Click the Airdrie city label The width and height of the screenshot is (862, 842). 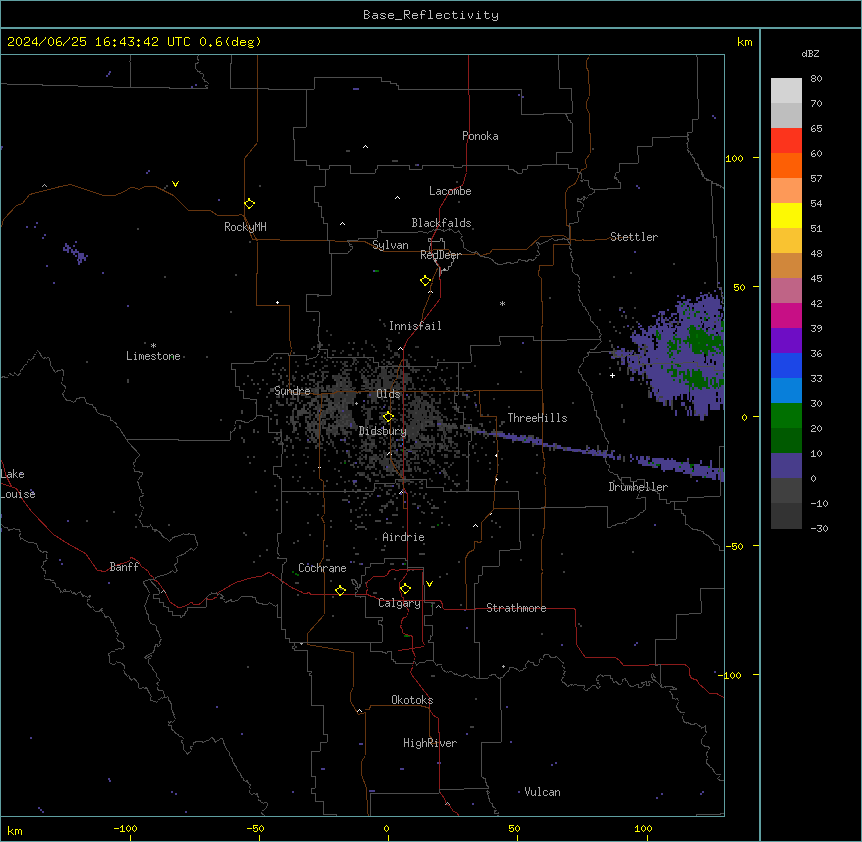coord(403,537)
